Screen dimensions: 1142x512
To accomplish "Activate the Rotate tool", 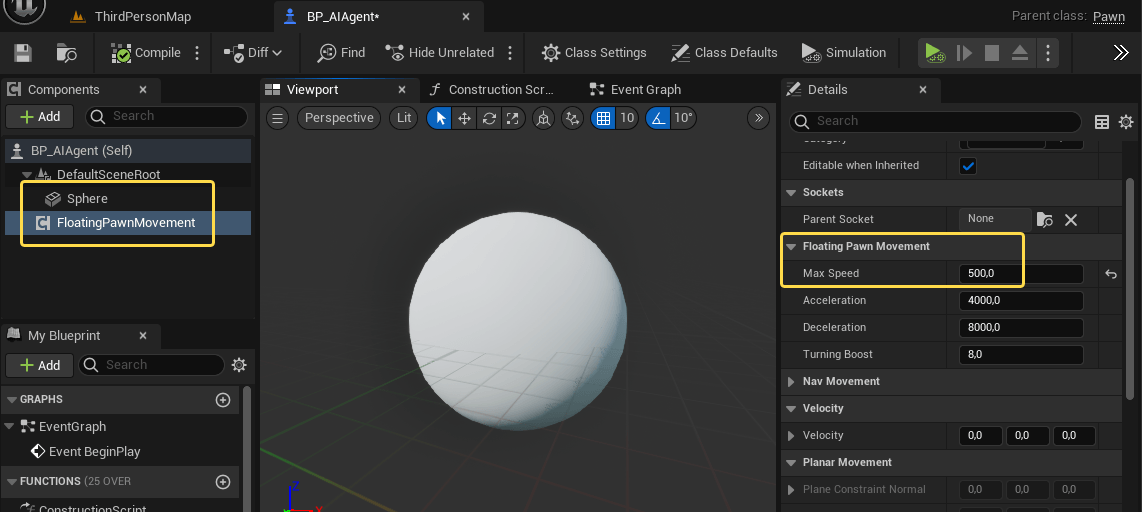I will [489, 118].
